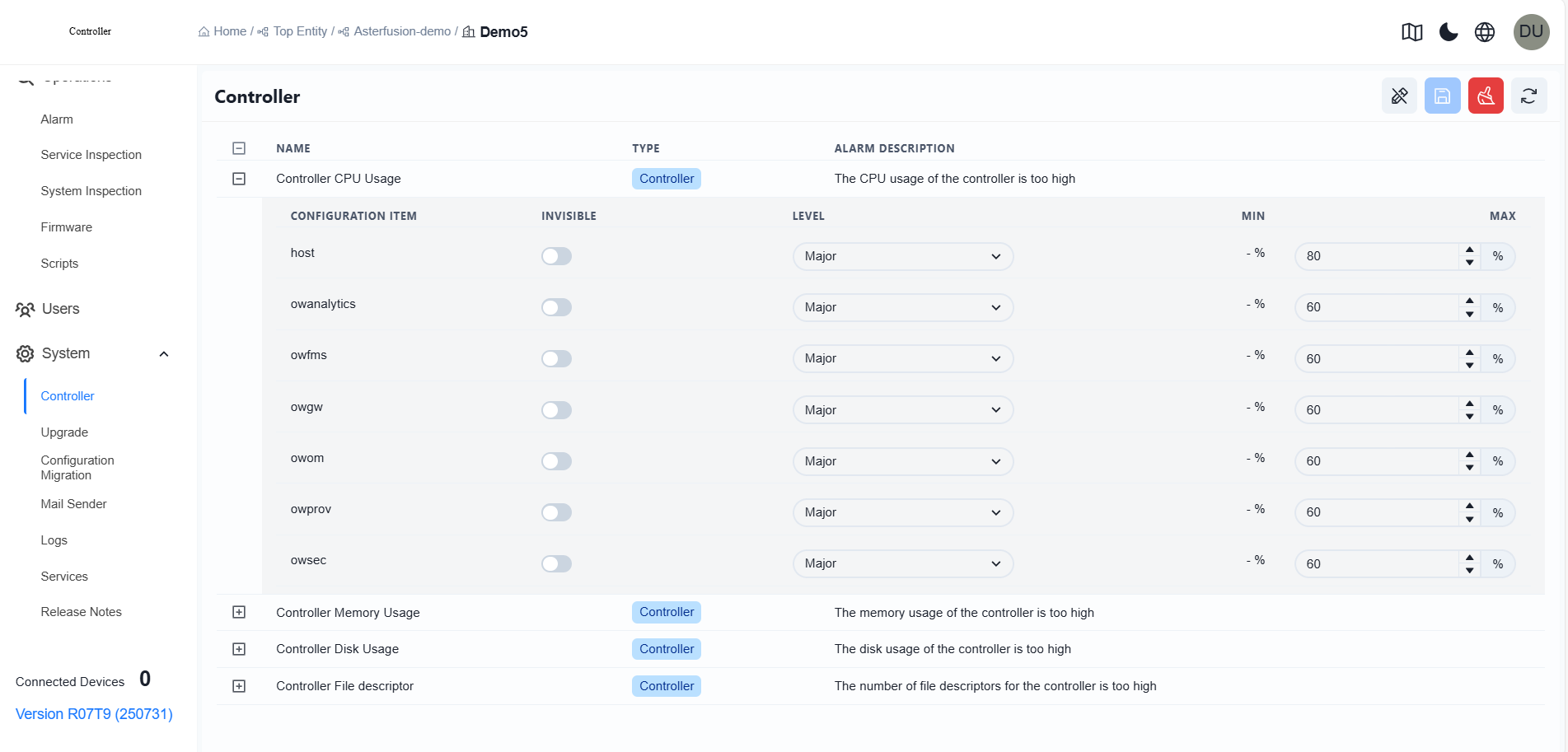This screenshot has height=752, width=1568.
Task: Click the Users group icon
Action: coord(26,310)
